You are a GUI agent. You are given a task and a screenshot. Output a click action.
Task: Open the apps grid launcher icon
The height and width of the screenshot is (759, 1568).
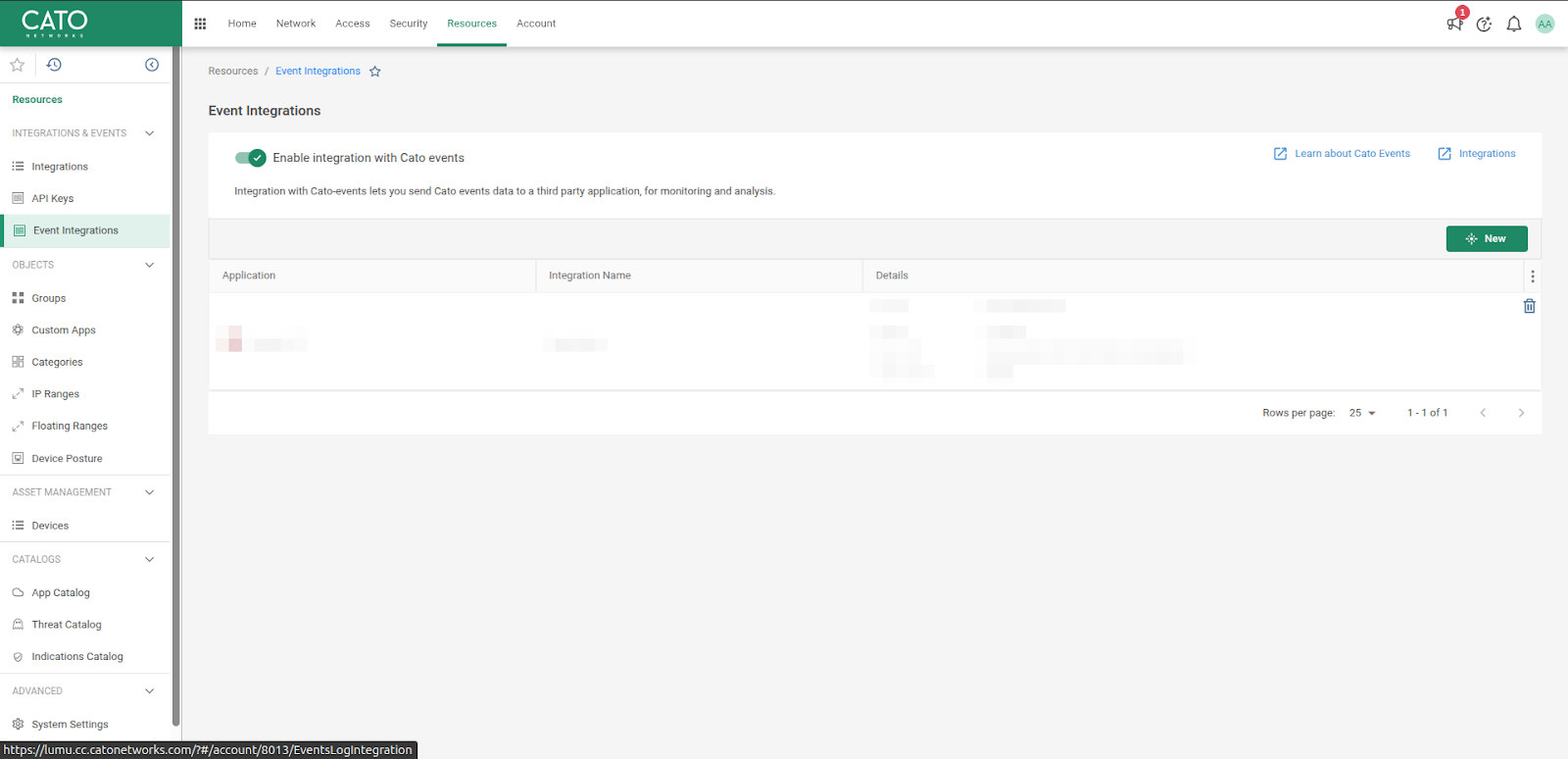(x=200, y=24)
